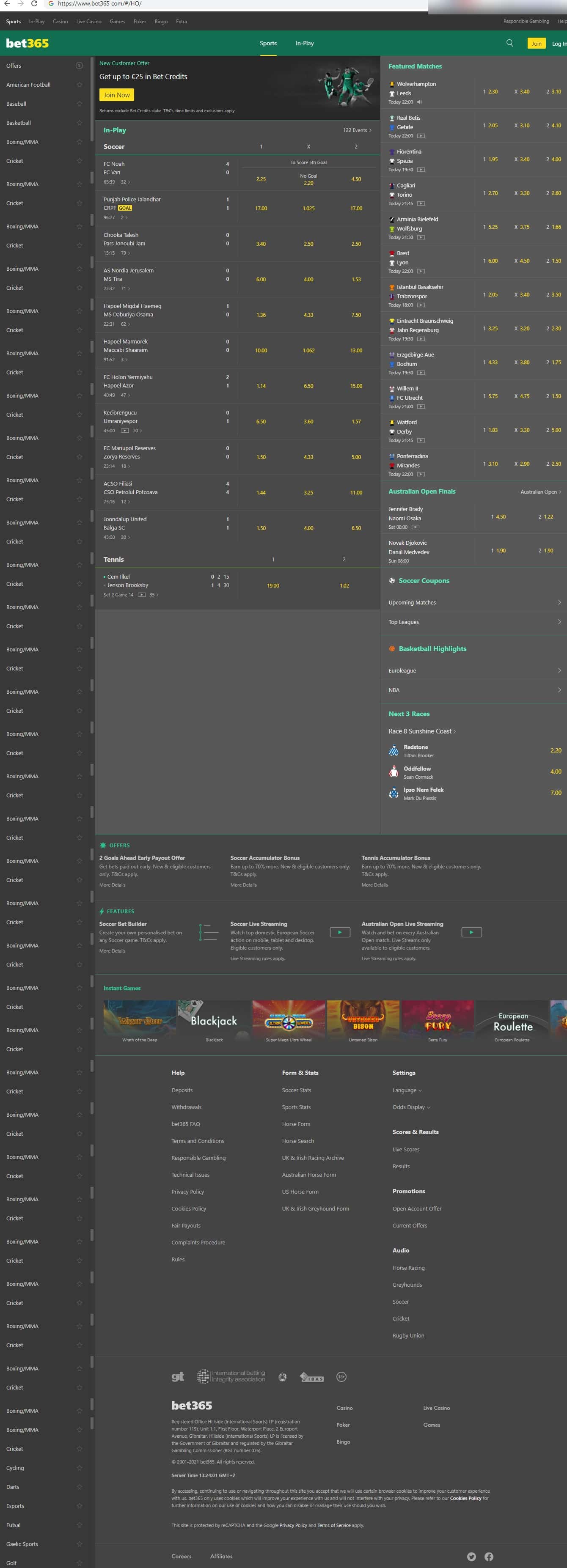Viewport: 567px width, 1568px height.
Task: Click the play icon beside Australian Open Live Streaming
Action: coord(471,932)
